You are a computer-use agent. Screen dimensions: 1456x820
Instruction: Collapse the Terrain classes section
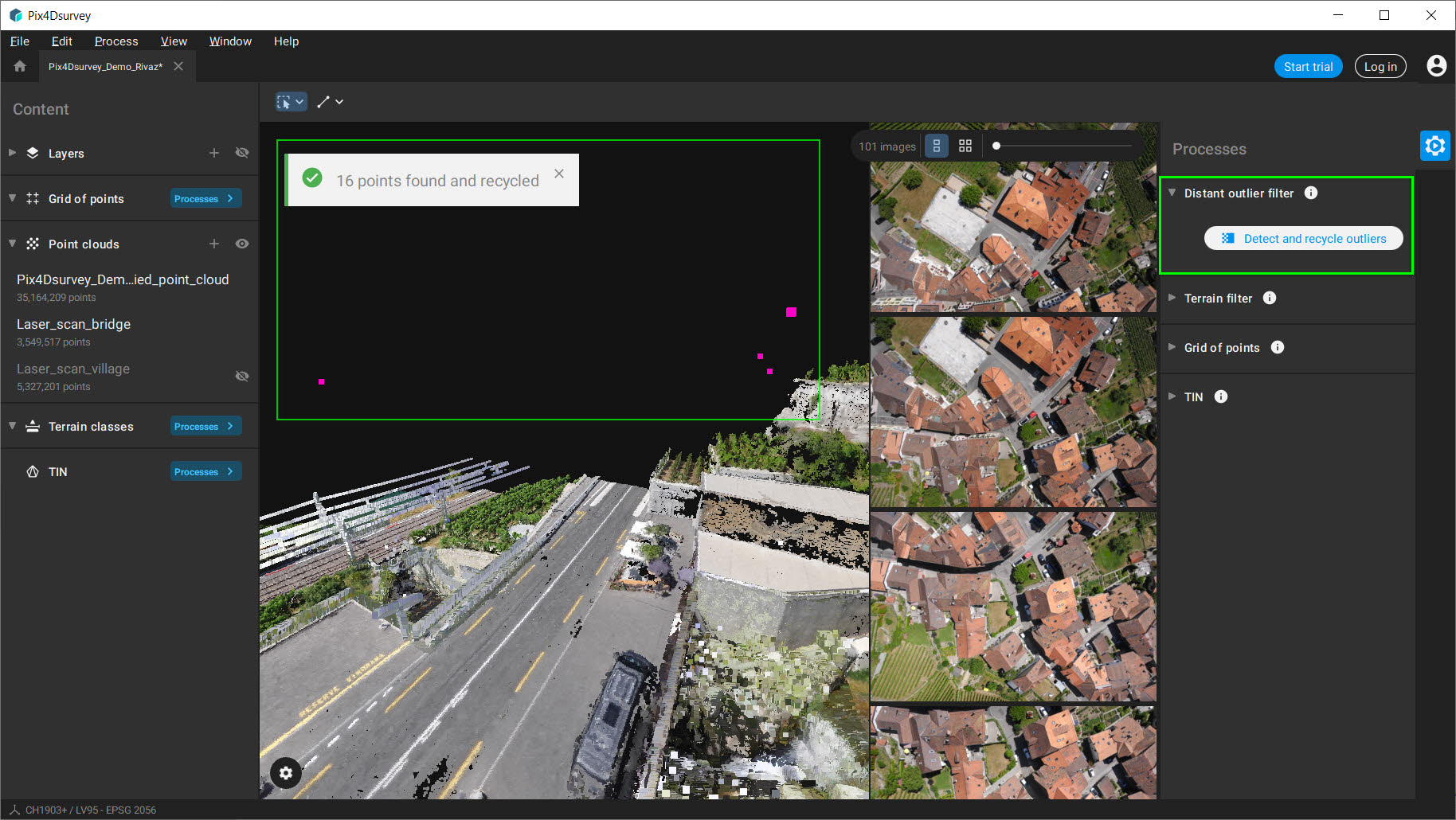[x=12, y=425]
